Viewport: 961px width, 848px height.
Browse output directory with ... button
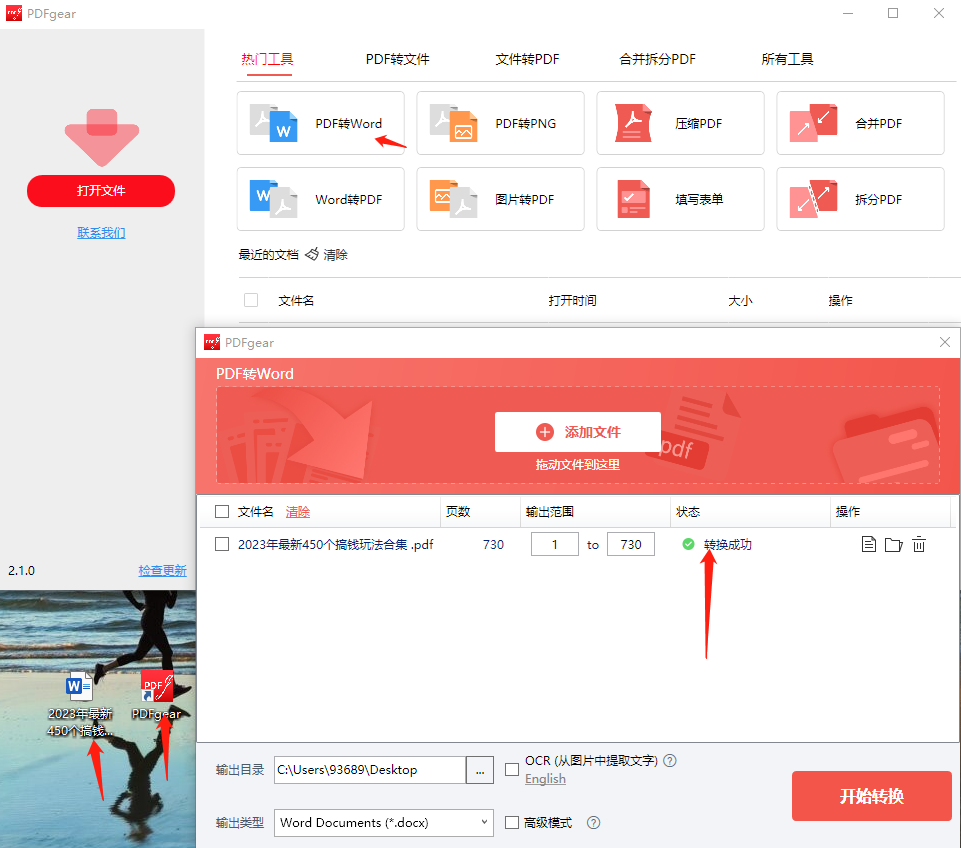(480, 770)
